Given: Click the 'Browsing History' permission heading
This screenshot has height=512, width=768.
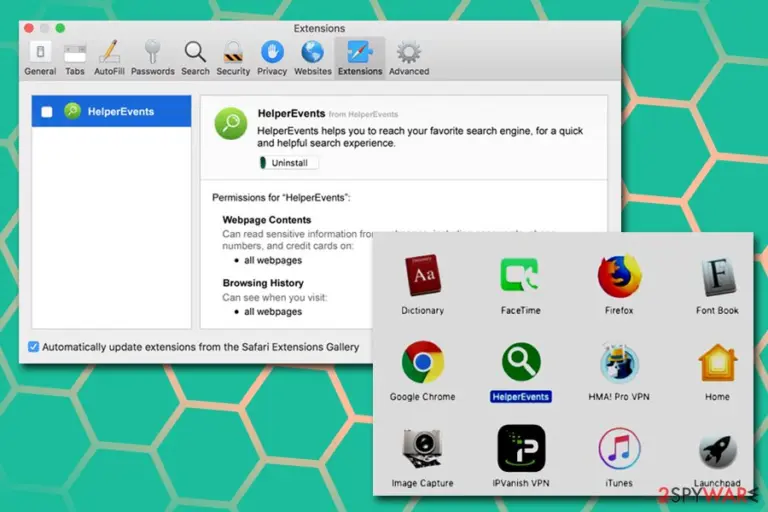Looking at the screenshot, I should click(263, 283).
